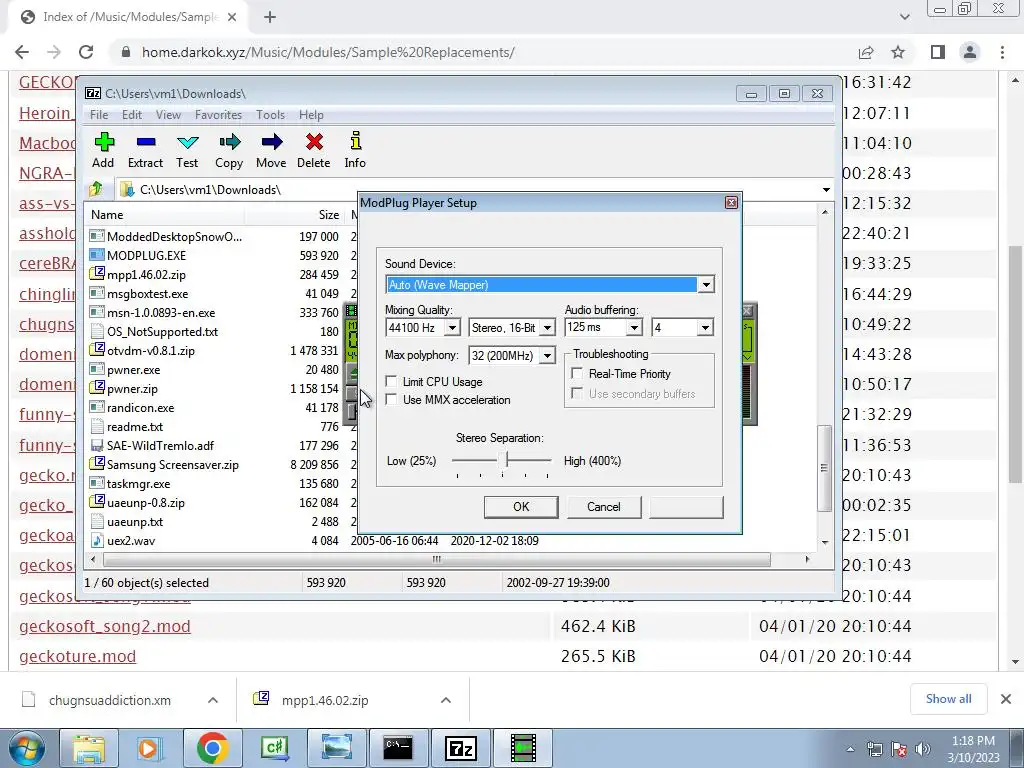Select Samsung Screensaver.zip in file list

tap(172, 465)
